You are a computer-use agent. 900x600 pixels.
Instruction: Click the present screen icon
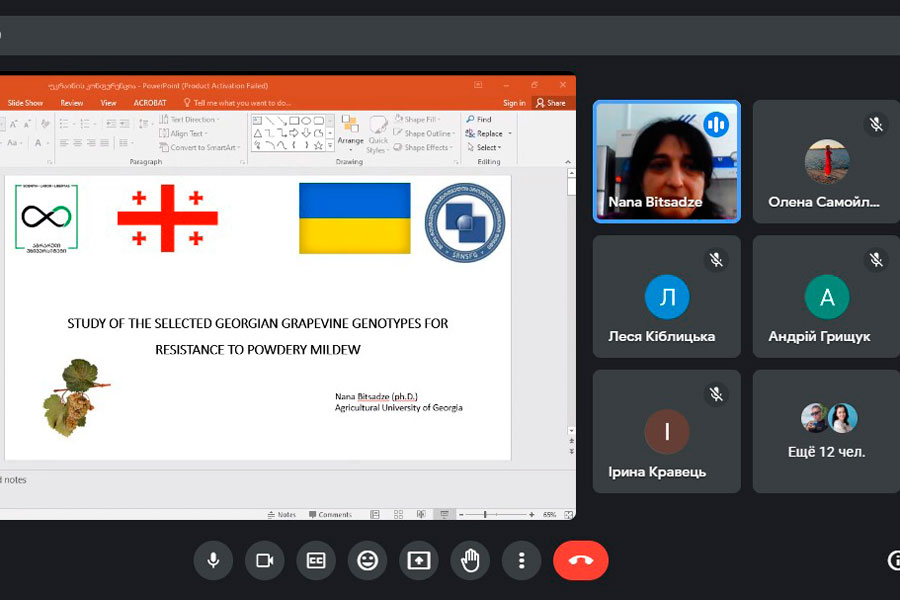pos(419,561)
